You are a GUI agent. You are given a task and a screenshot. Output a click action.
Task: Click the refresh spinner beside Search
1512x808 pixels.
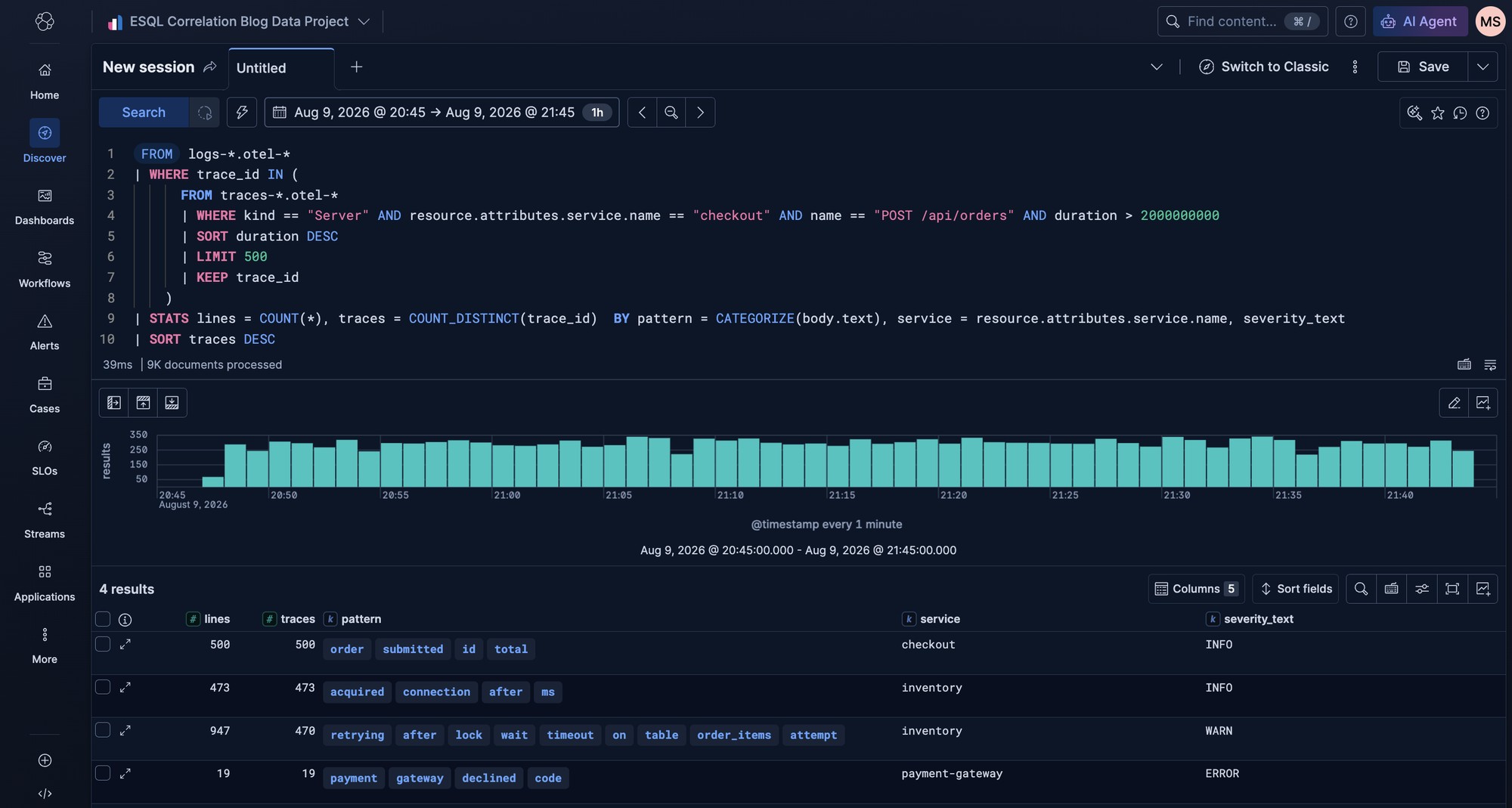click(x=205, y=113)
